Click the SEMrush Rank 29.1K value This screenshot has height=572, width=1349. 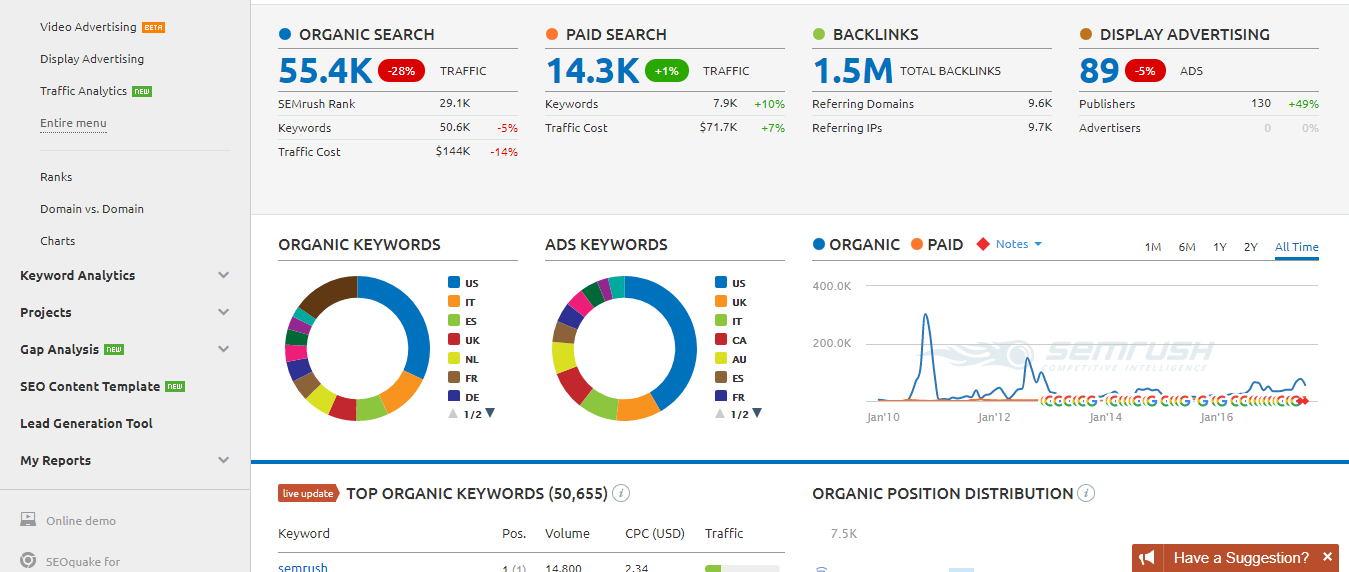click(x=454, y=104)
